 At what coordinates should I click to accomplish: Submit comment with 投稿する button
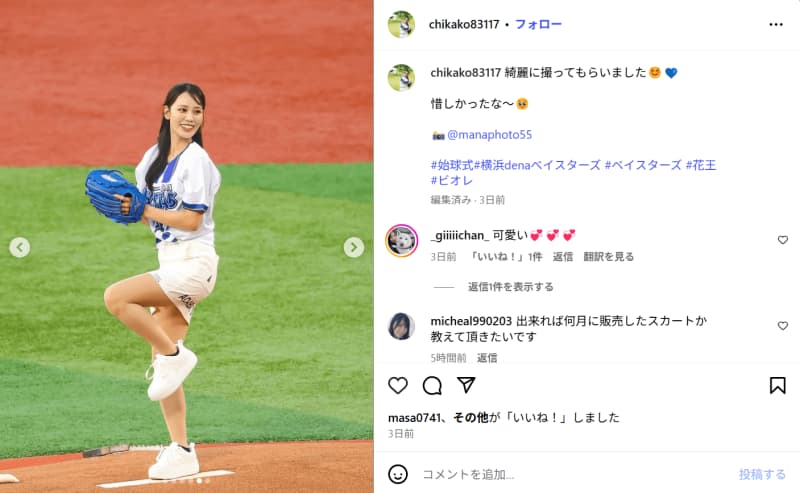(x=762, y=474)
